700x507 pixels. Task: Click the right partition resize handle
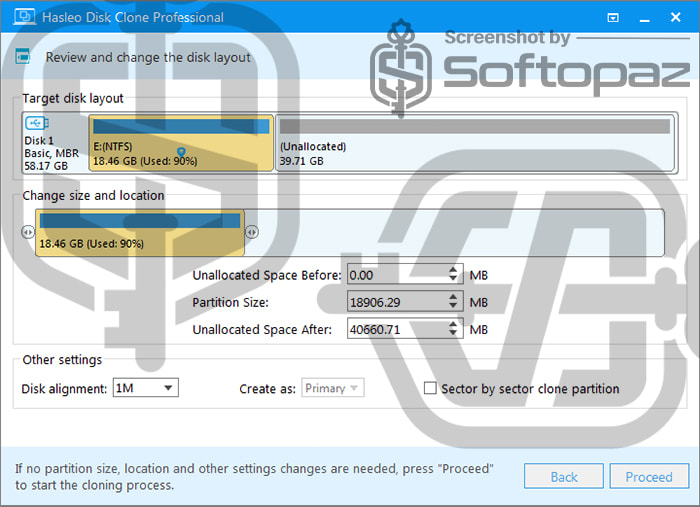pyautogui.click(x=252, y=232)
